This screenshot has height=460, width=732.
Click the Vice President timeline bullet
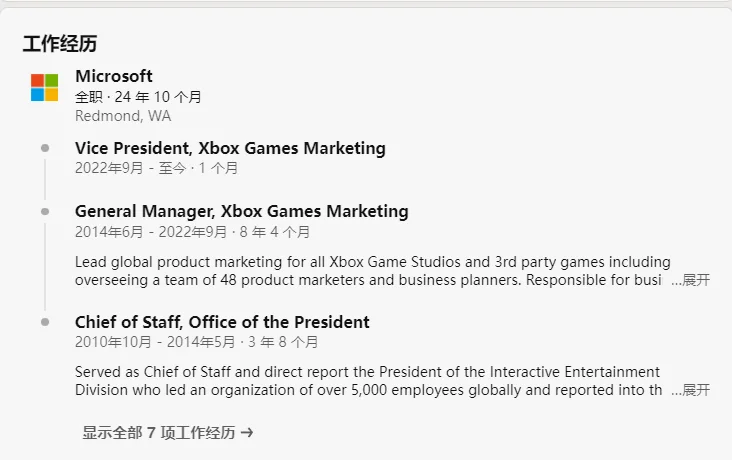[45, 148]
